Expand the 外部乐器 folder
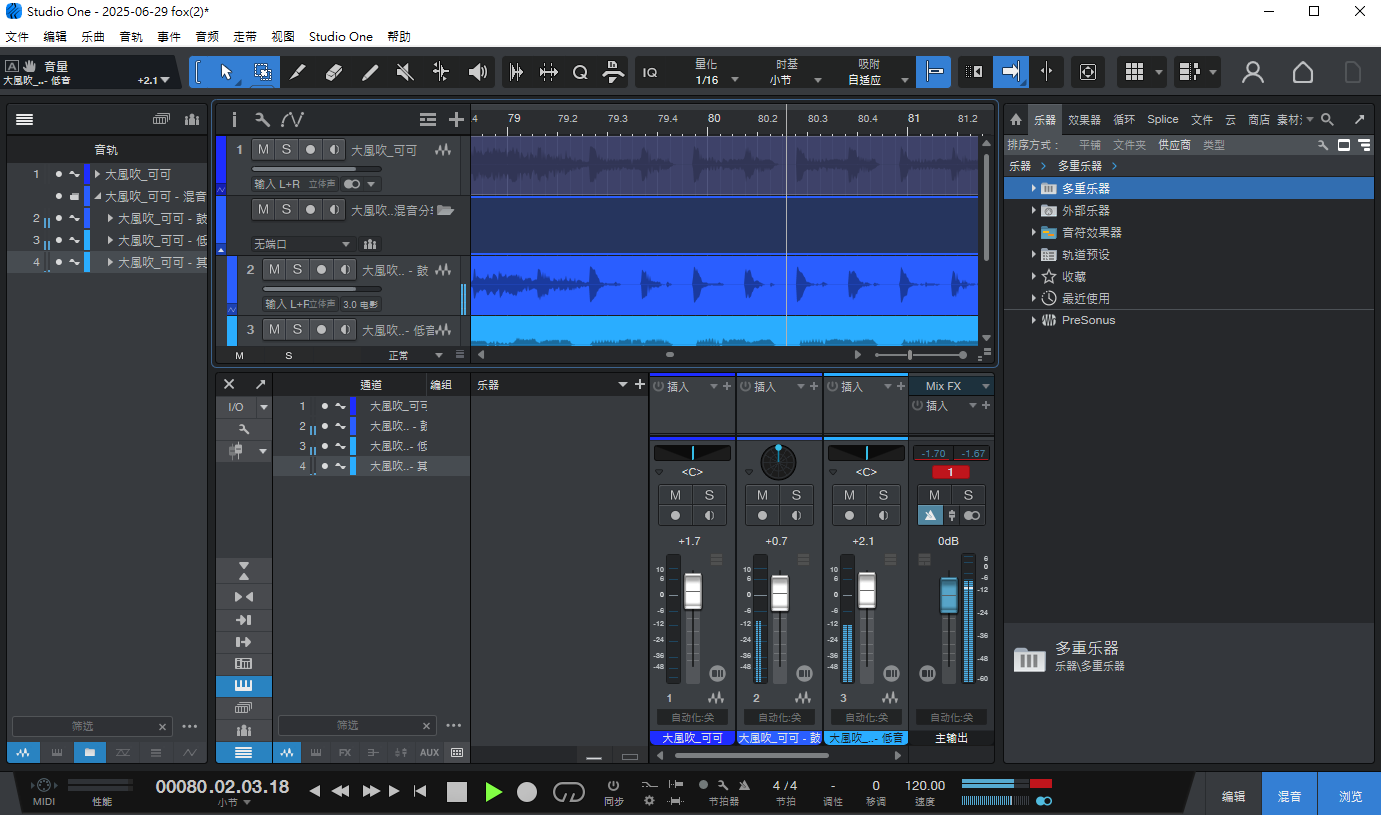 pyautogui.click(x=1034, y=210)
